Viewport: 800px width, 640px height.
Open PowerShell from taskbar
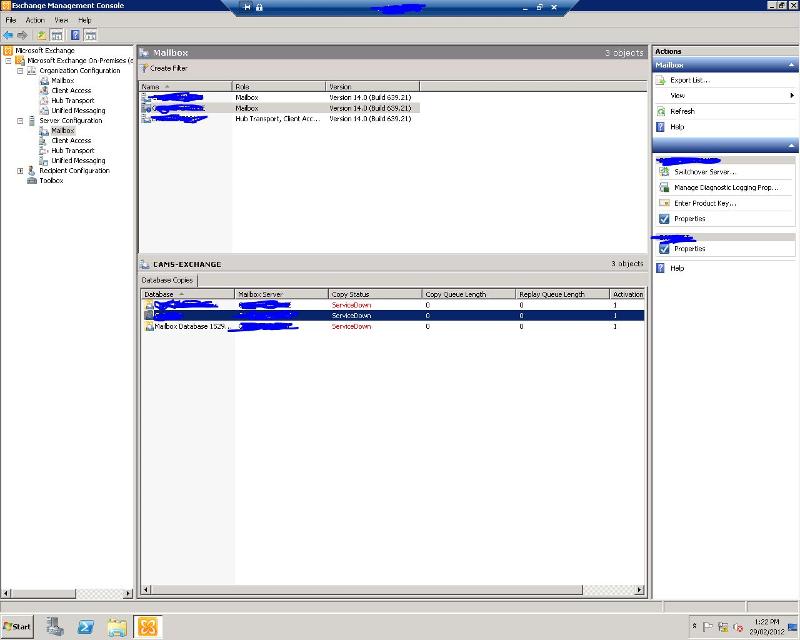point(85,627)
